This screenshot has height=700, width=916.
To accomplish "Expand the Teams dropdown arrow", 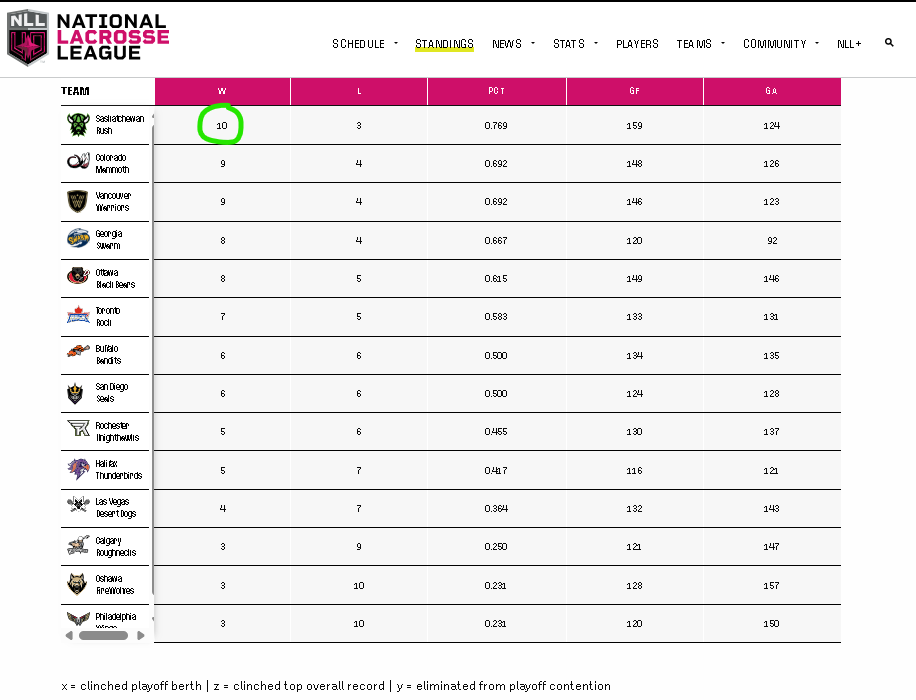I will point(723,43).
